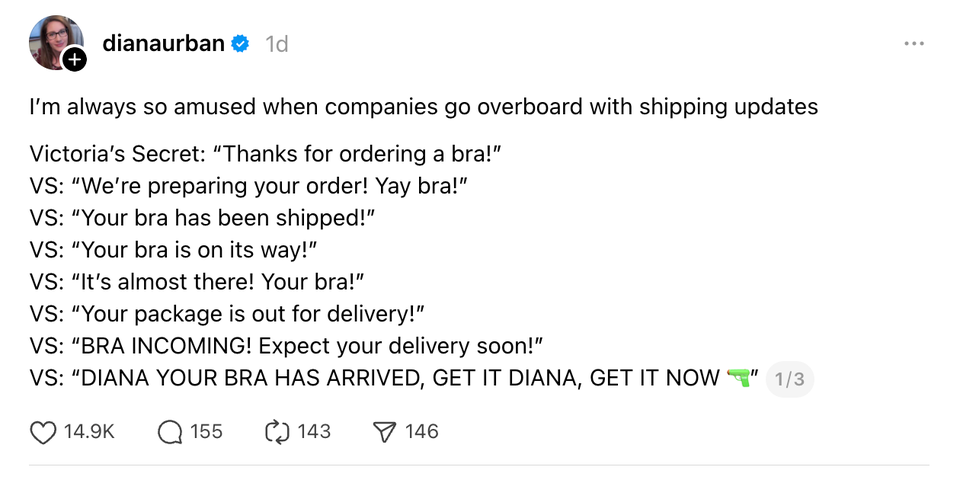
Task: Click the 155 replies count
Action: pyautogui.click(x=206, y=432)
